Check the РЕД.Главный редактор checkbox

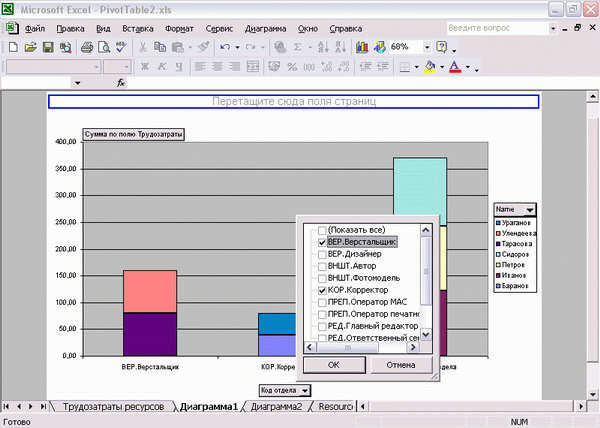(x=322, y=327)
